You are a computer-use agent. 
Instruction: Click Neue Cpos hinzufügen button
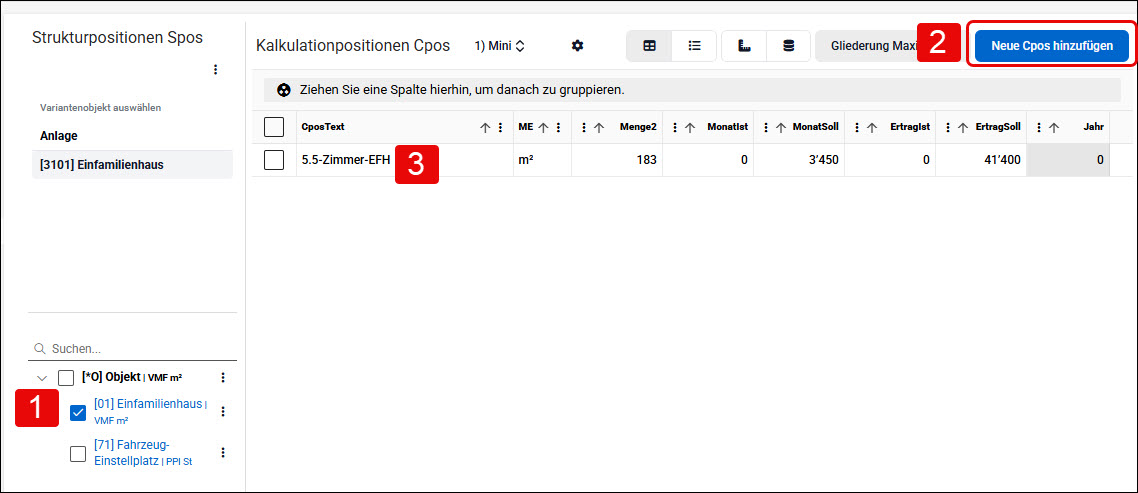[1052, 46]
